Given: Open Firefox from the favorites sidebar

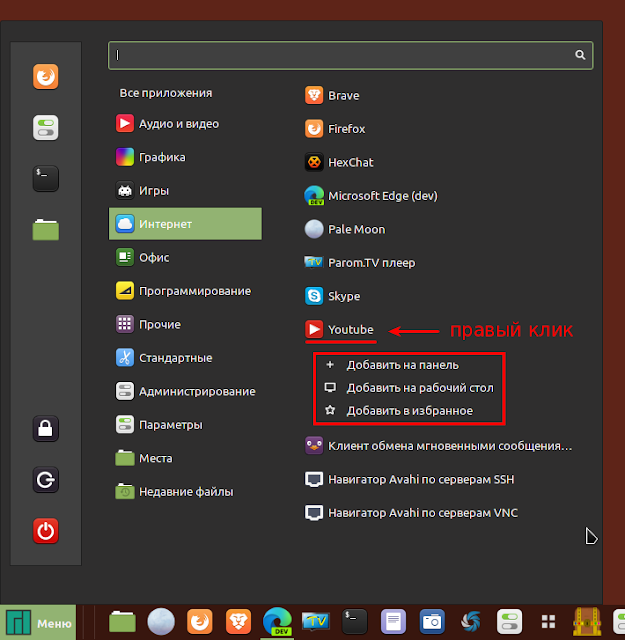Looking at the screenshot, I should pyautogui.click(x=45, y=76).
